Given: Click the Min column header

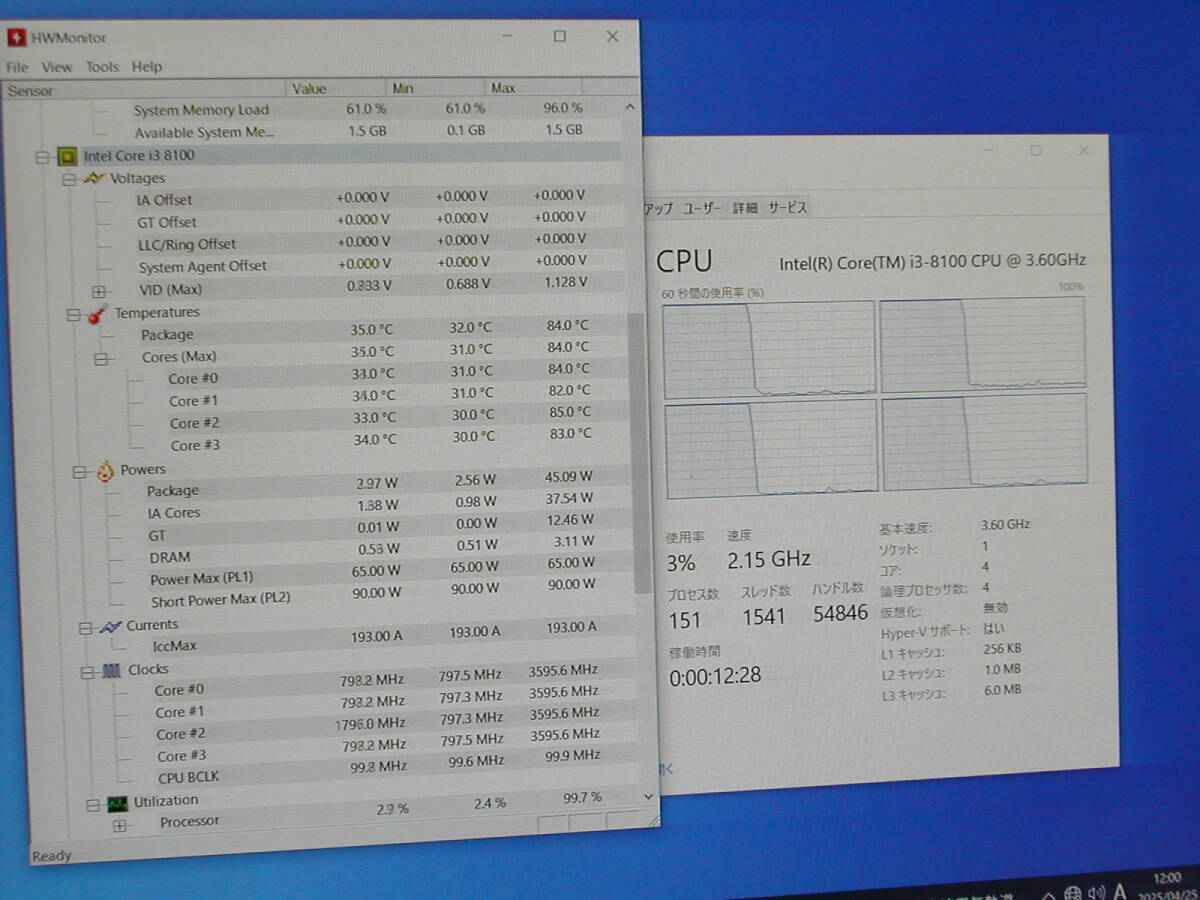Looking at the screenshot, I should (x=437, y=88).
